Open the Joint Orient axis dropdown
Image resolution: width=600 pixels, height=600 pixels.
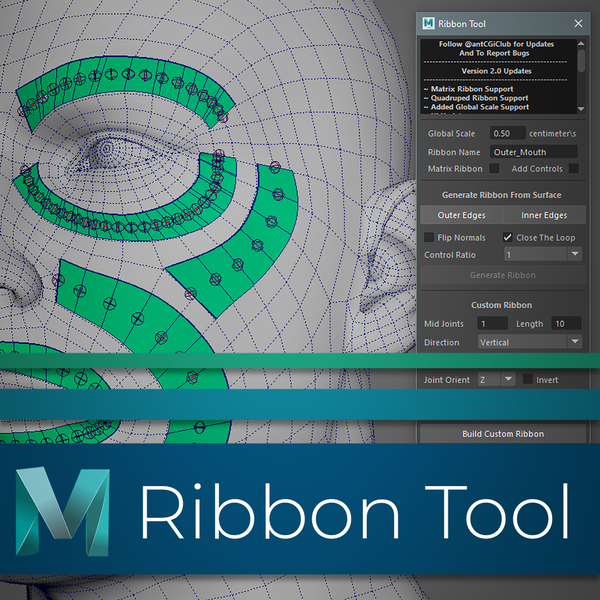tap(496, 380)
